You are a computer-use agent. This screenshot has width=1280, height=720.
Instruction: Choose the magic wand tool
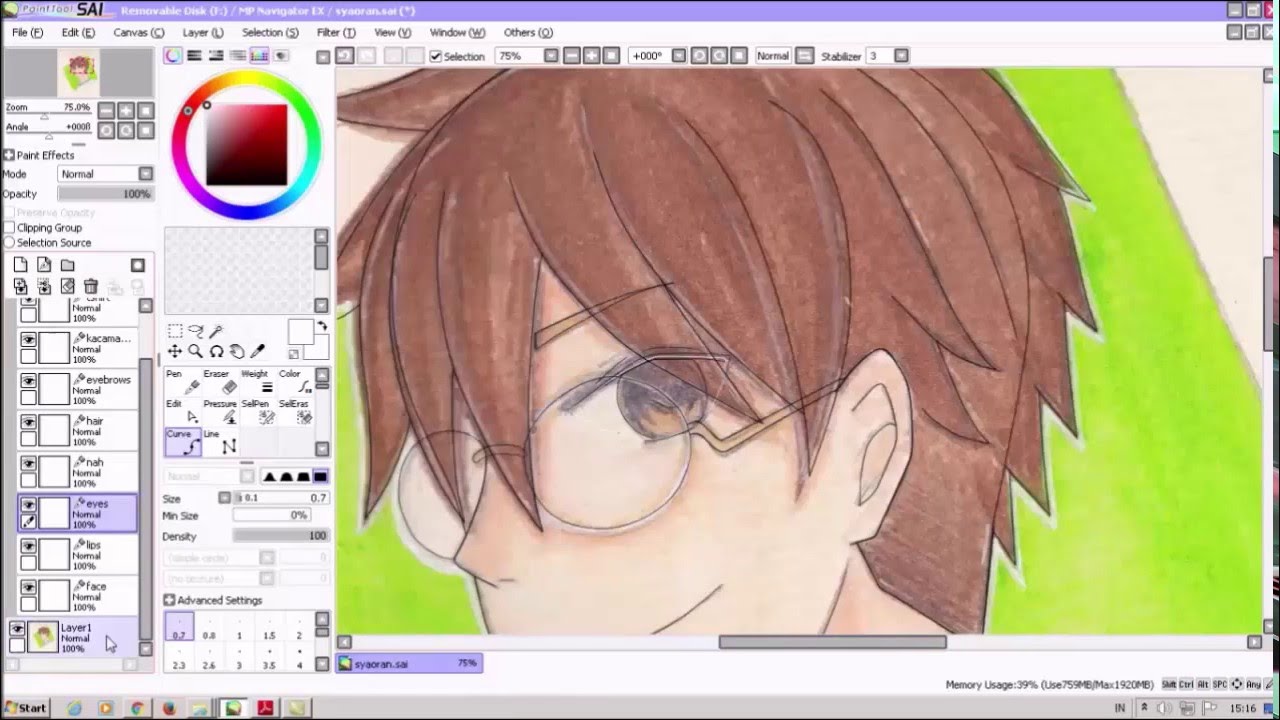tap(216, 331)
